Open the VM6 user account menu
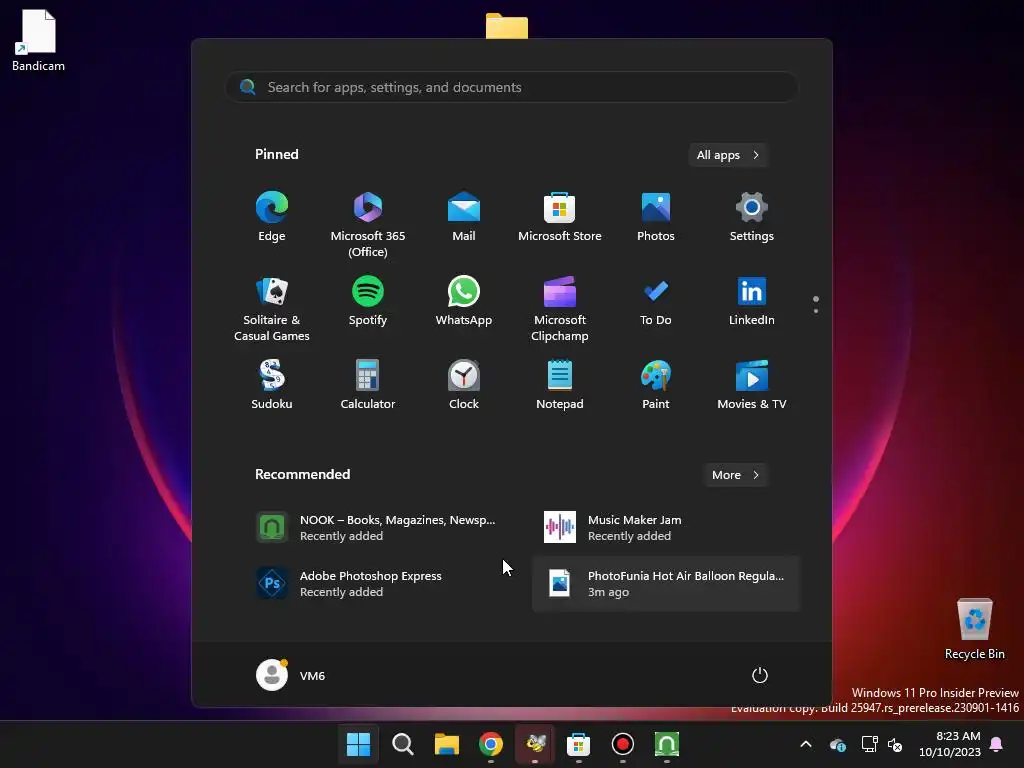 [291, 675]
